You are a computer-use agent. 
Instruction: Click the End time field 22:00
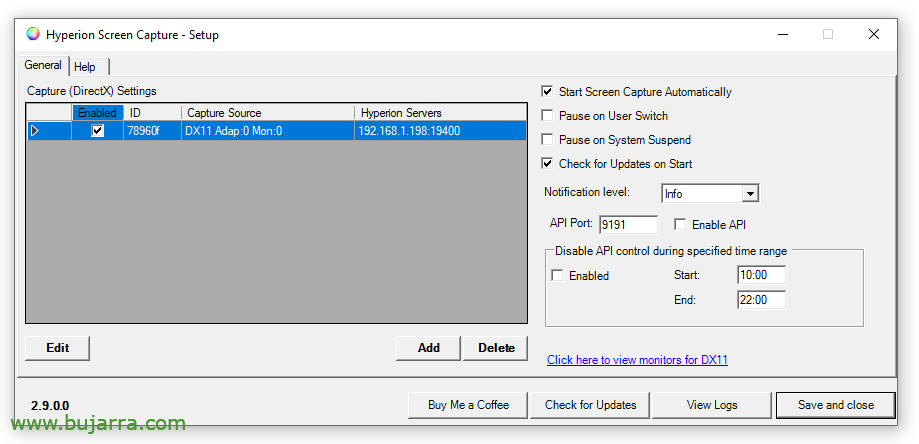coord(761,300)
